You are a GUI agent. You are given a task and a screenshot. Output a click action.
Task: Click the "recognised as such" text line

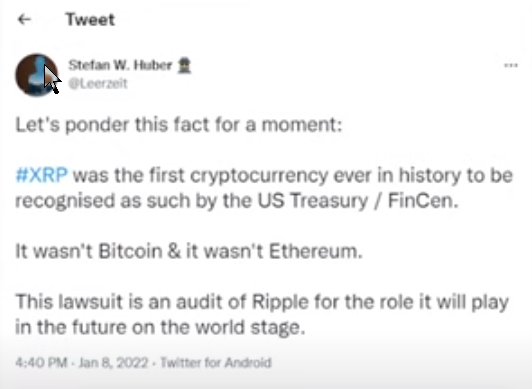(x=237, y=200)
